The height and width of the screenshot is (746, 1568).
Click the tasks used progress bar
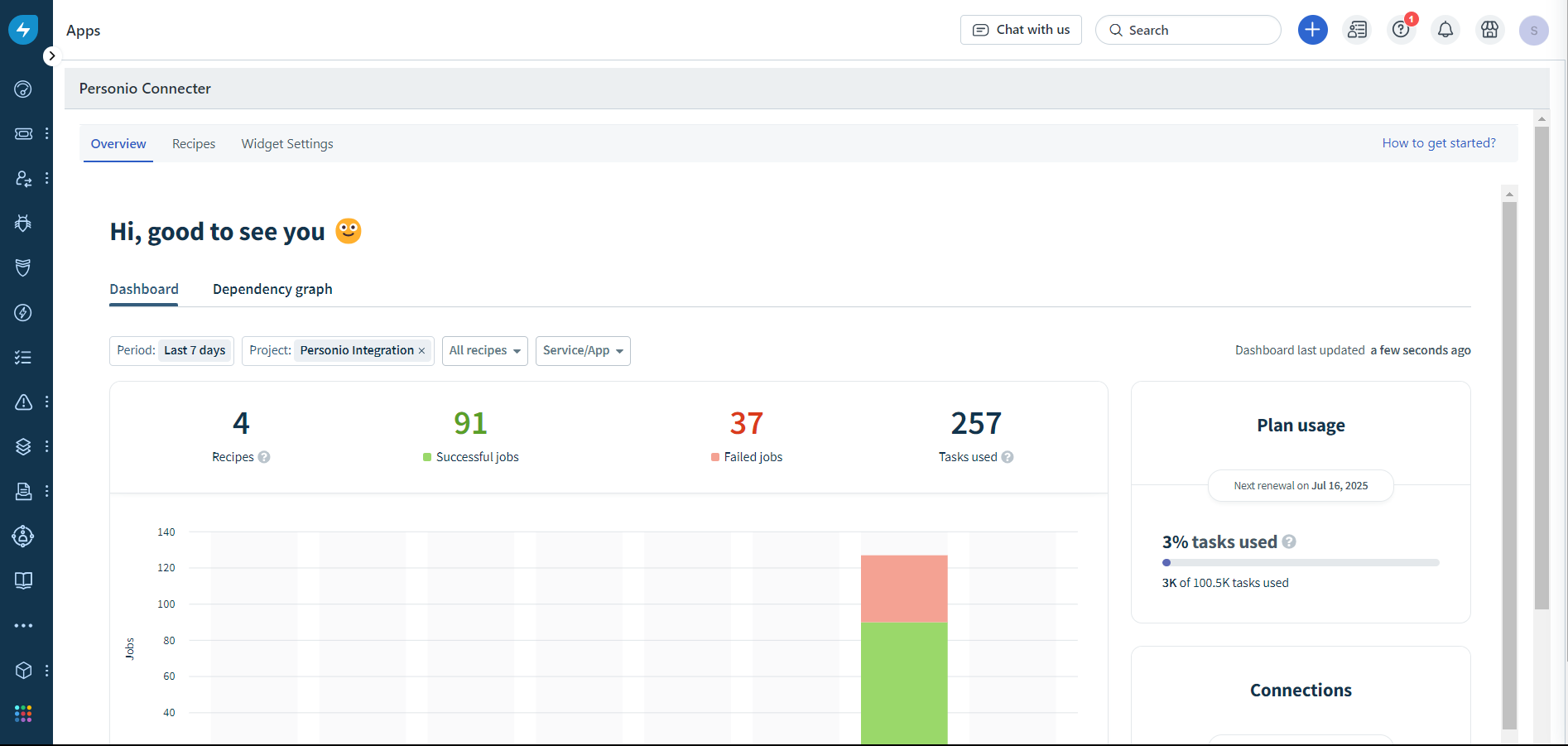[1301, 562]
